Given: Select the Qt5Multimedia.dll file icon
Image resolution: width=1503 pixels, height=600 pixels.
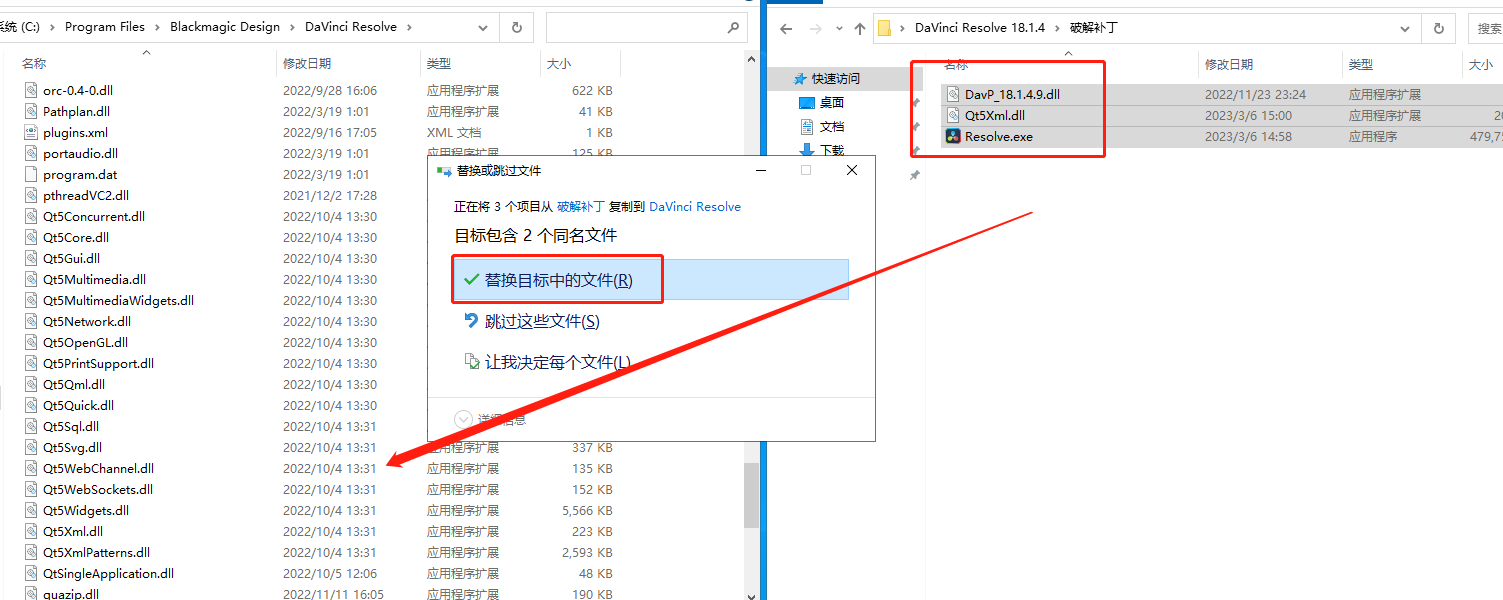Looking at the screenshot, I should (x=31, y=279).
